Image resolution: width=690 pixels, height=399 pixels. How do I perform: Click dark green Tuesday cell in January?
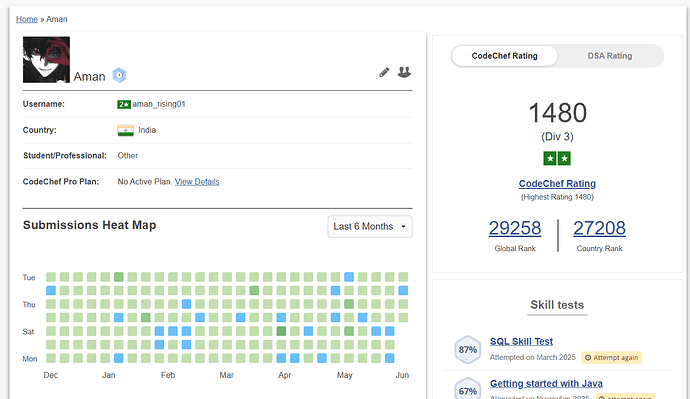[118, 277]
